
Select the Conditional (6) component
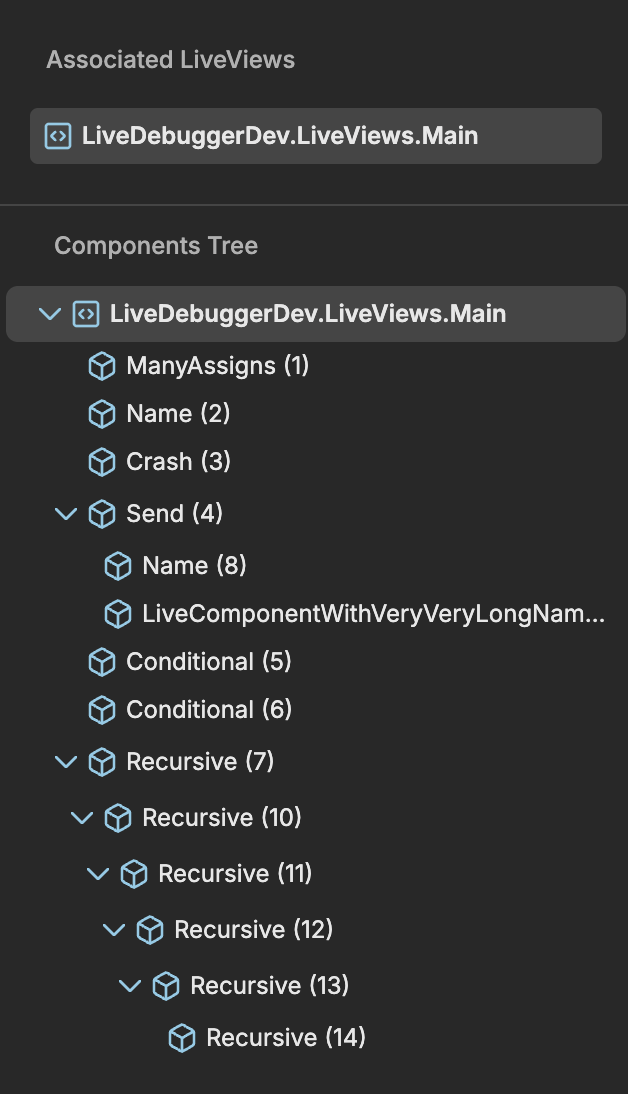pyautogui.click(x=209, y=710)
